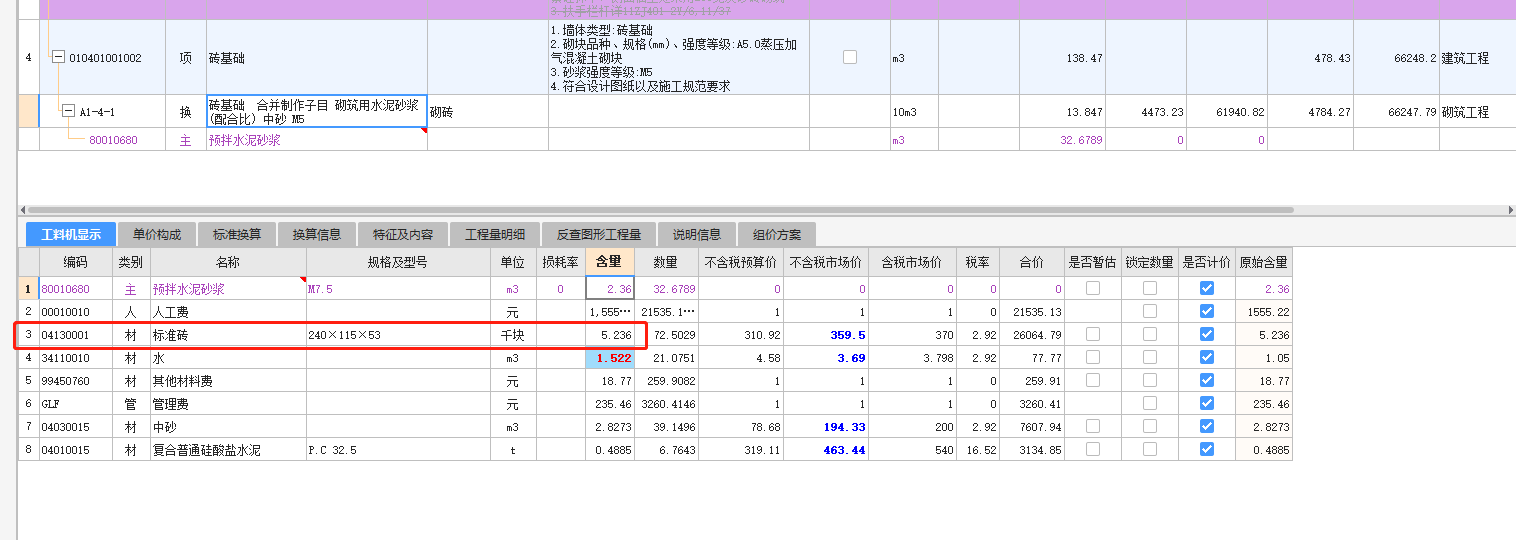This screenshot has height=540, width=1516.
Task: Click market price 463.44 for cement row
Action: tap(845, 450)
